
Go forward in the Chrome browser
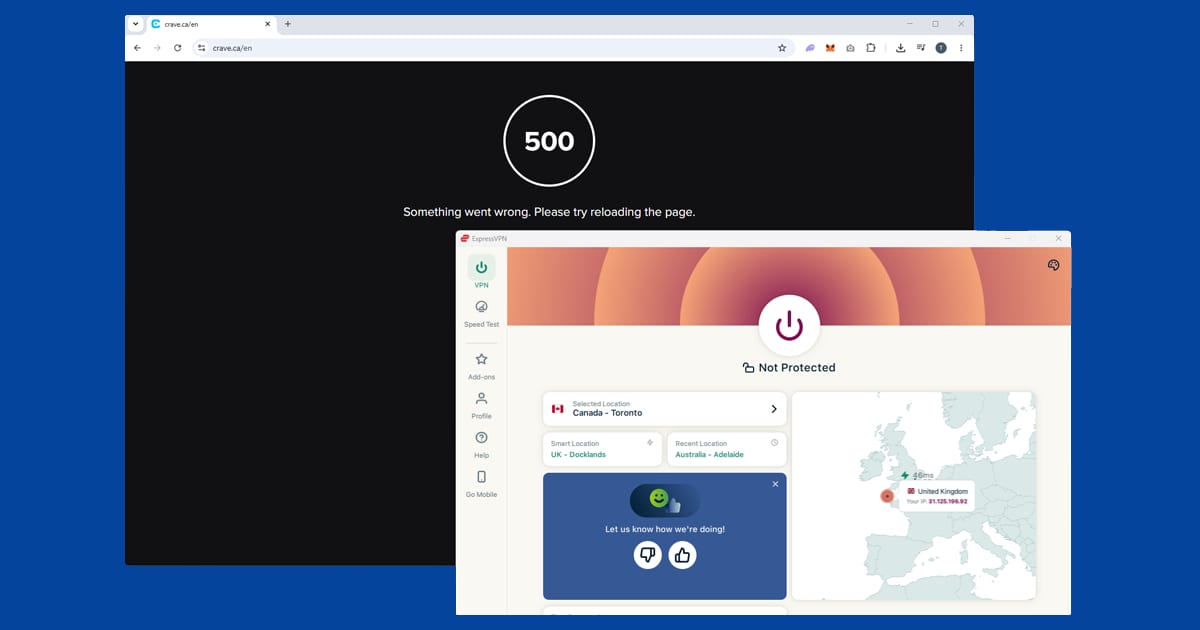pyautogui.click(x=157, y=48)
